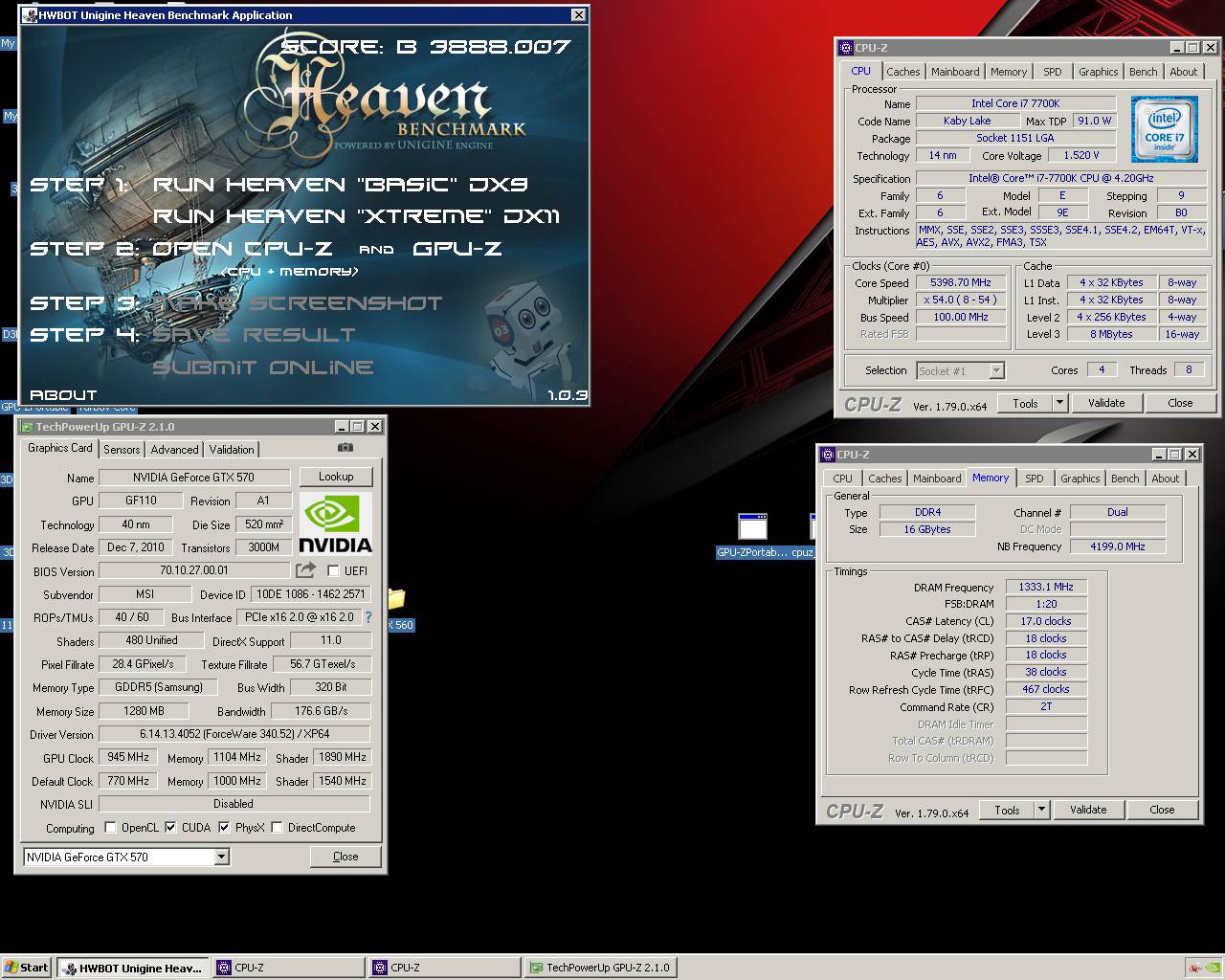Viewport: 1225px width, 980px height.
Task: Click the Driver Version field in GPU-Z
Action: pos(234,734)
